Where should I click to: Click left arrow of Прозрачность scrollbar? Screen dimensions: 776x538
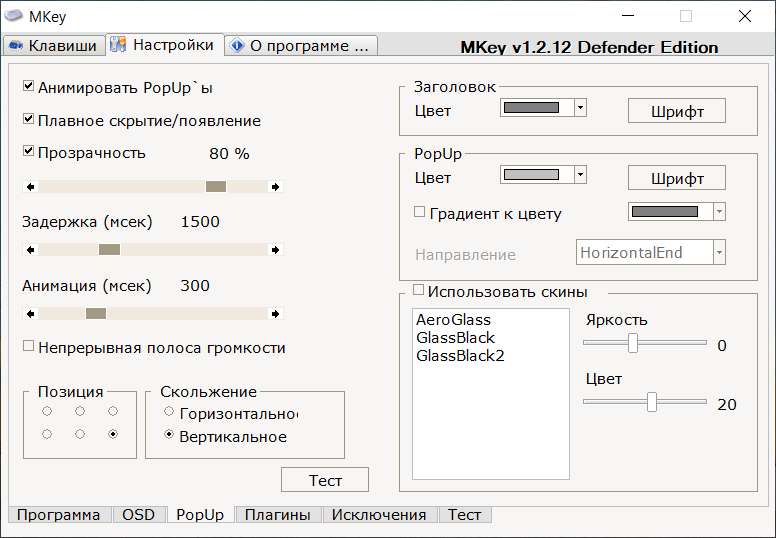pyautogui.click(x=31, y=187)
